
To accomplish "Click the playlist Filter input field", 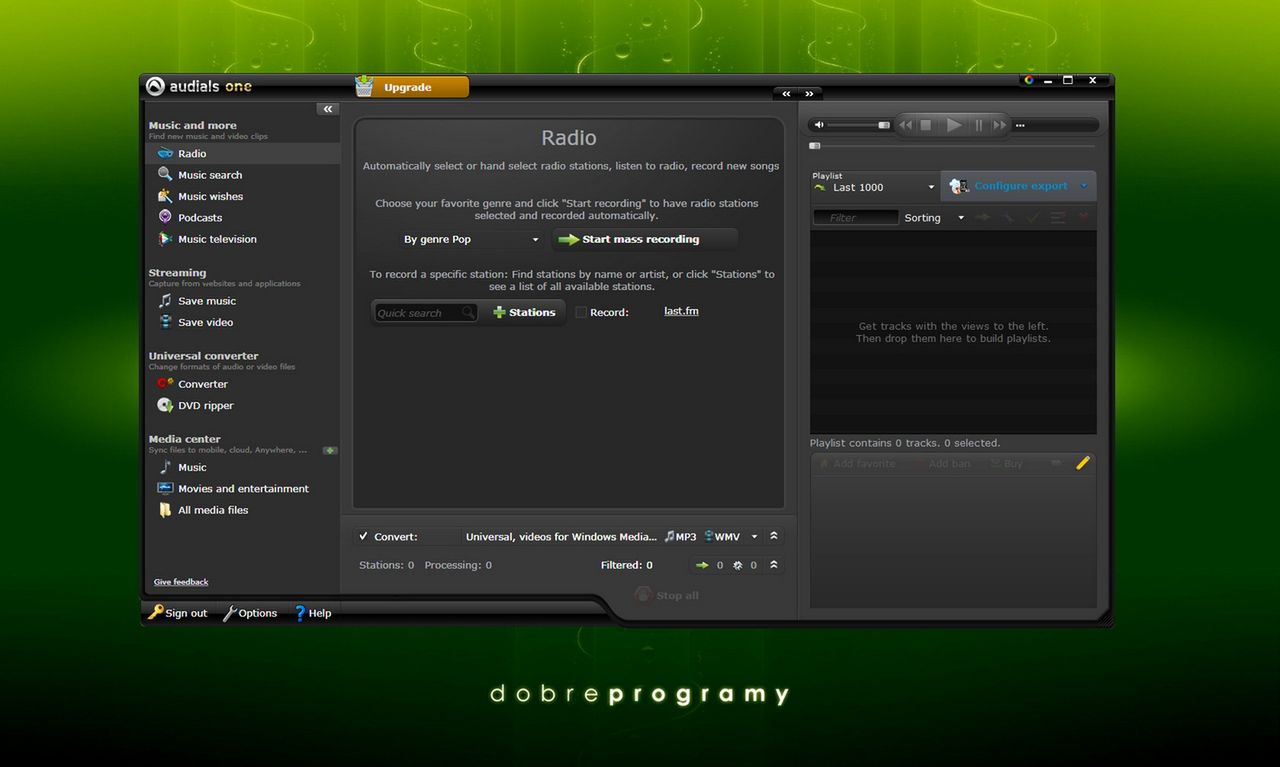I will [x=855, y=218].
